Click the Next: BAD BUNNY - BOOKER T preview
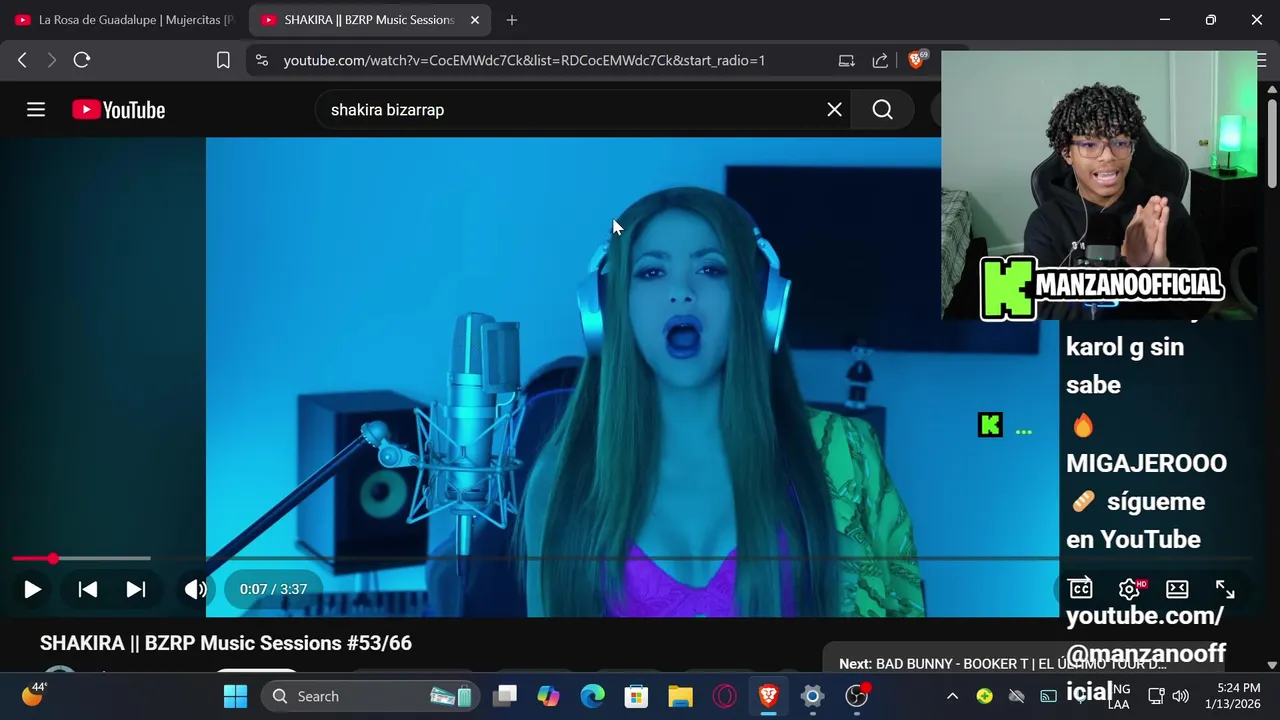The image size is (1280, 720). click(1003, 664)
